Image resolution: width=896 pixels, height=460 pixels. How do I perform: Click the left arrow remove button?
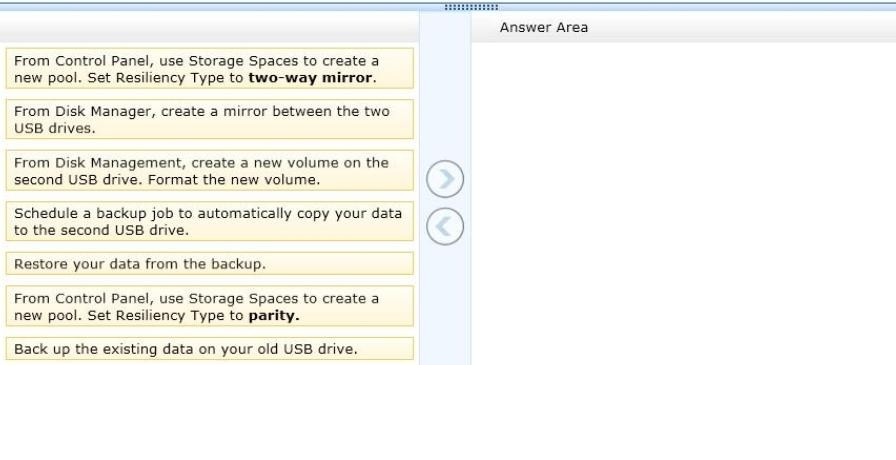445,226
